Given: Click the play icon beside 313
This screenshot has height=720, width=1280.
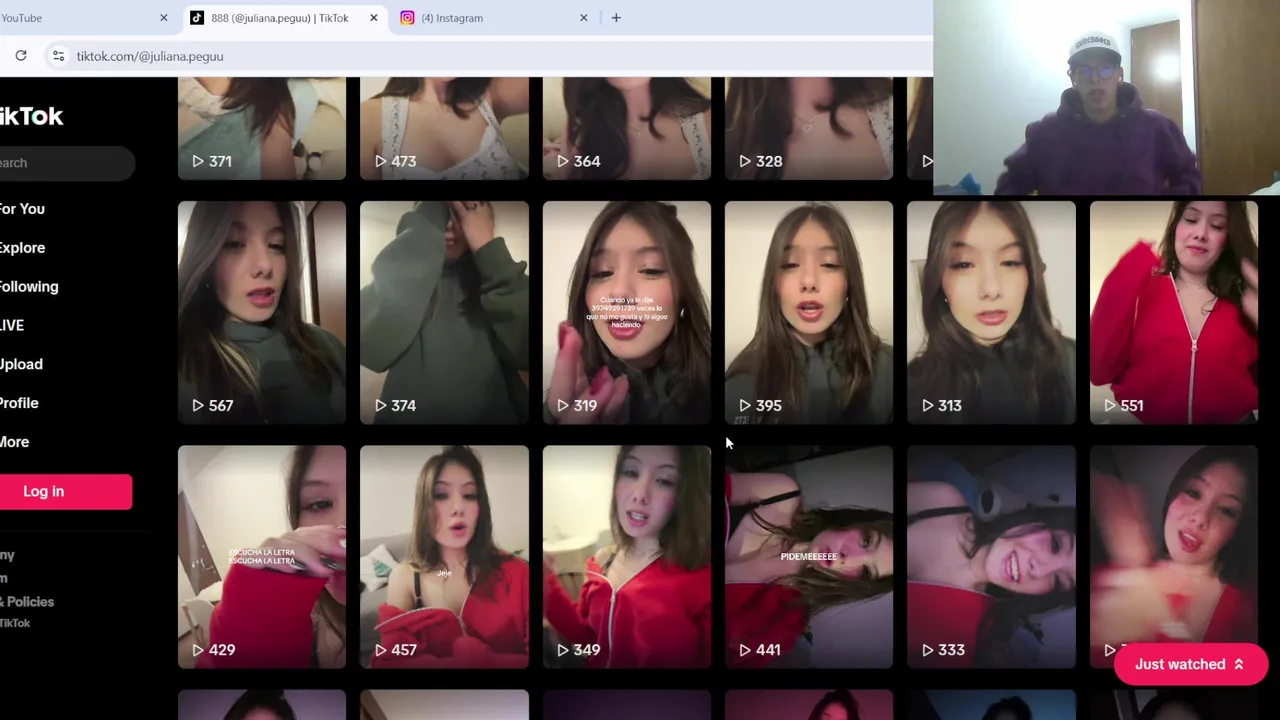Looking at the screenshot, I should coord(927,405).
